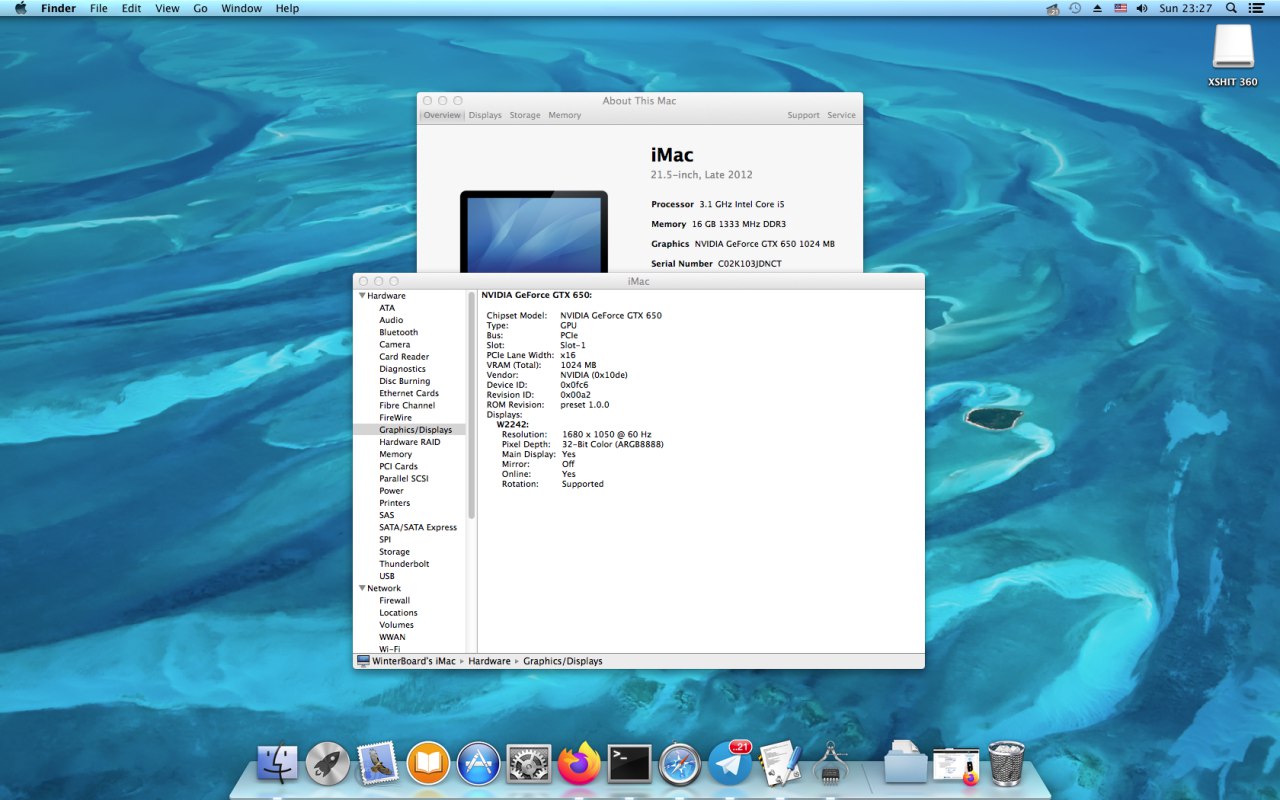This screenshot has width=1280, height=800.
Task: Select Audio in the sidebar
Action: coord(391,320)
